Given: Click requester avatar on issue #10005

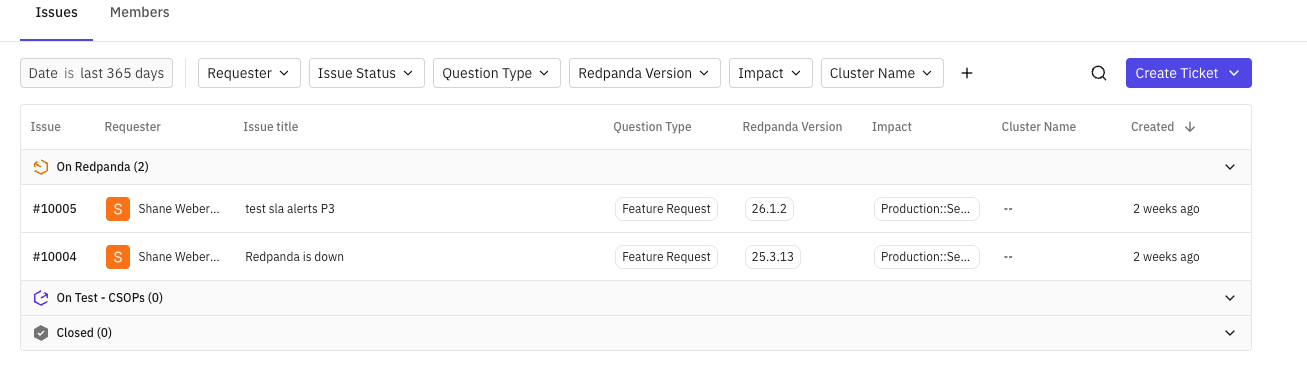Looking at the screenshot, I should click(x=118, y=209).
